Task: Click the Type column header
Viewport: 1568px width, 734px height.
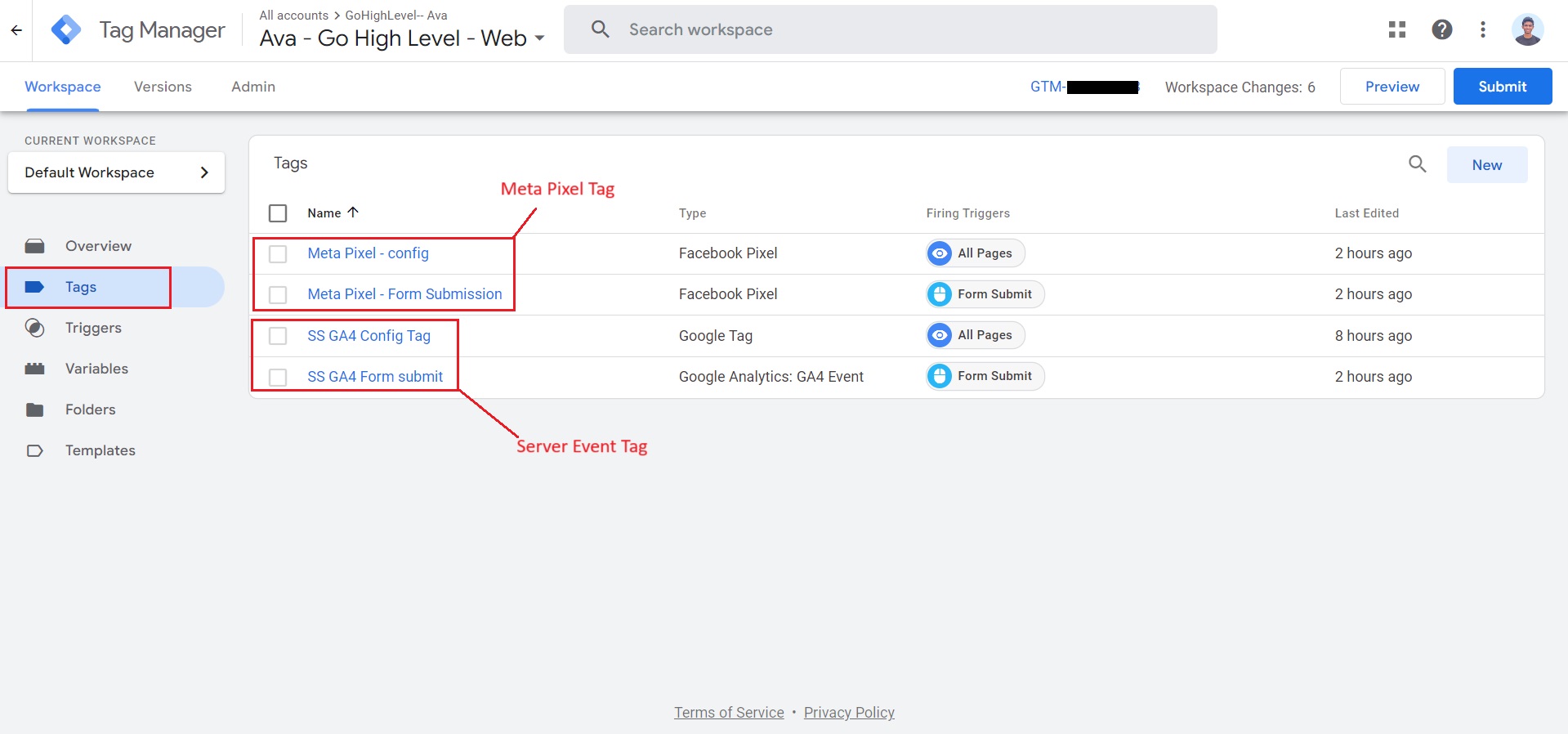Action: coord(692,213)
